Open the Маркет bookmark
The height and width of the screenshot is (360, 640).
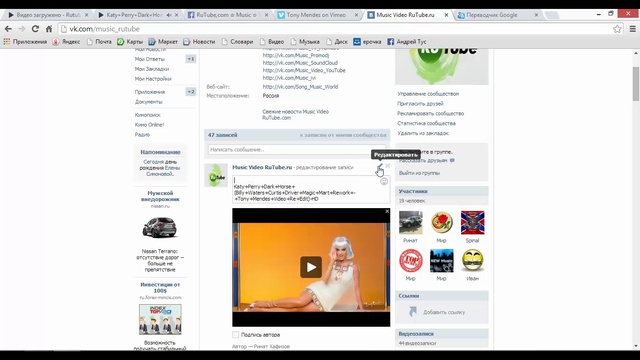(163, 42)
